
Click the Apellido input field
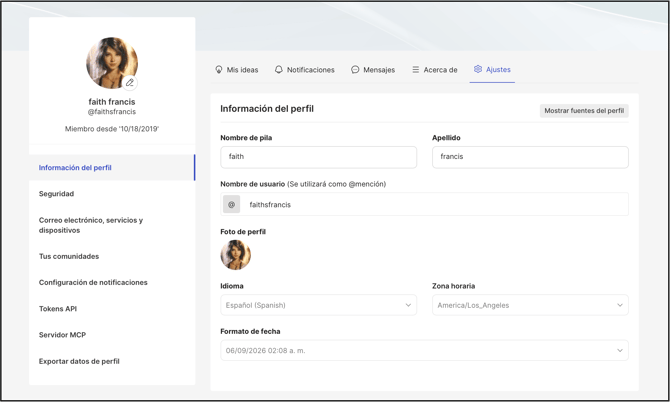(x=530, y=157)
